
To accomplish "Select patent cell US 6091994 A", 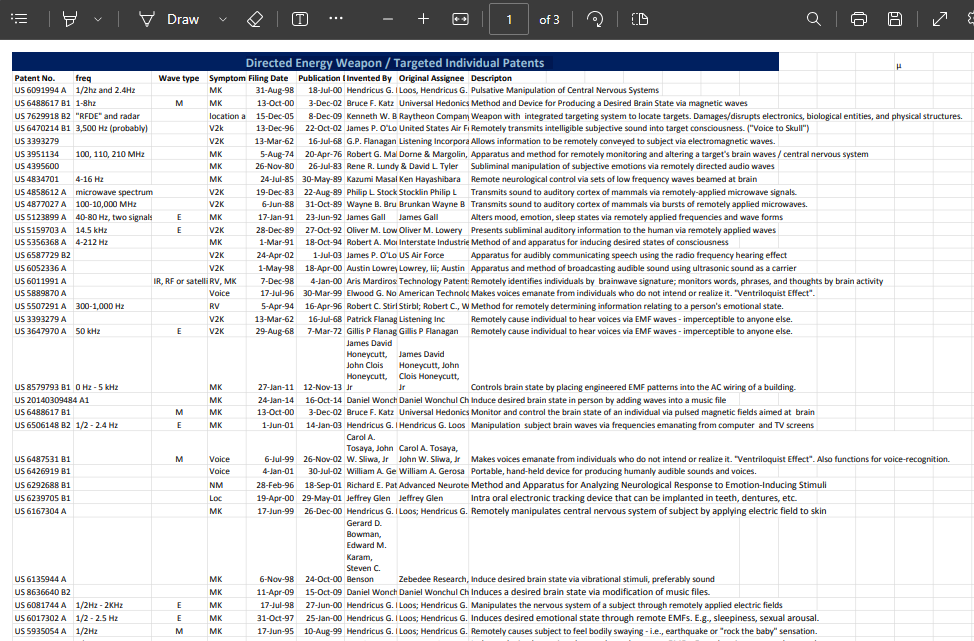I will coord(40,90).
